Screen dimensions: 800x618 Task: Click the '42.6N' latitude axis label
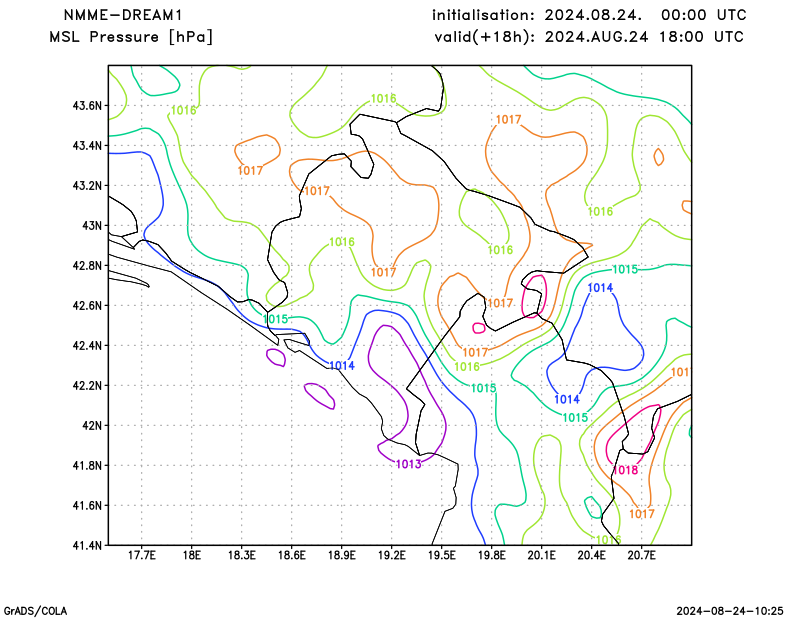click(87, 306)
